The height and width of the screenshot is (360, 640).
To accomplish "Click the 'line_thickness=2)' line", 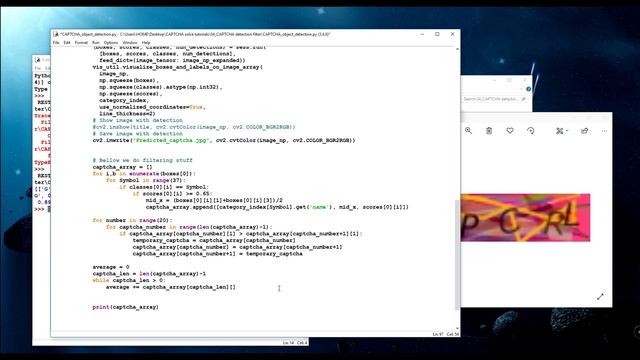I will [127, 113].
